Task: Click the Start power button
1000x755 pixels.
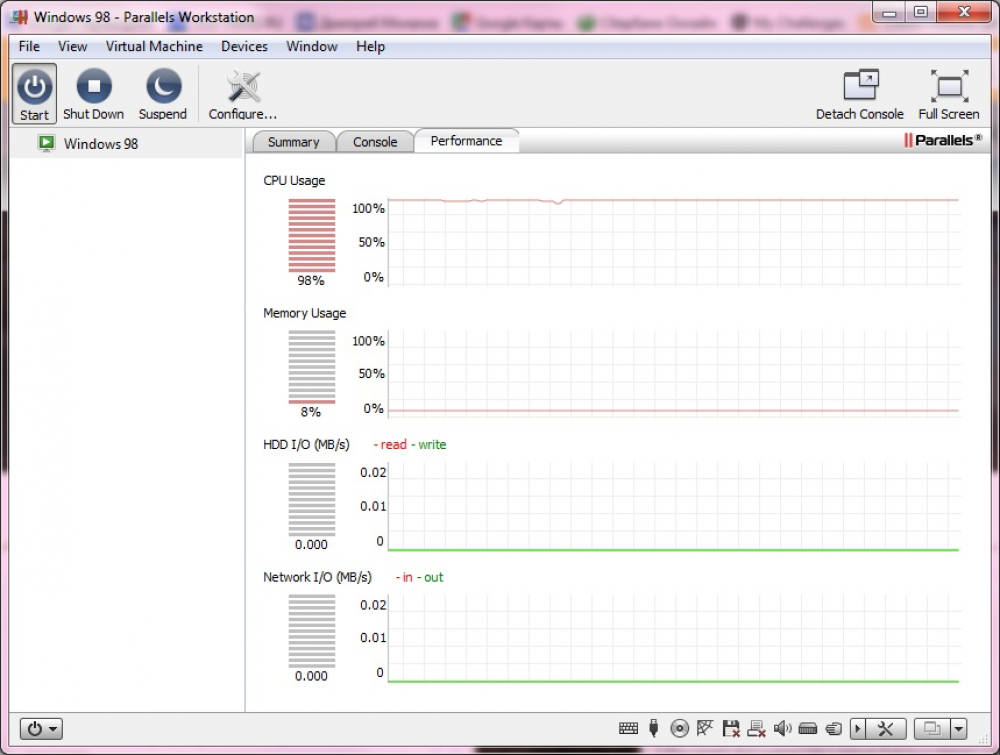Action: click(x=34, y=93)
